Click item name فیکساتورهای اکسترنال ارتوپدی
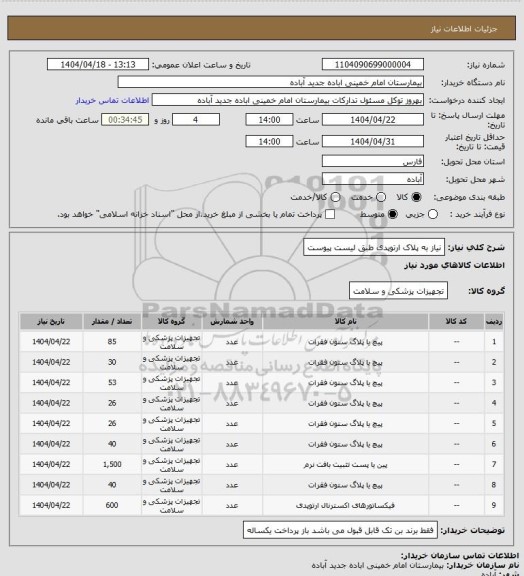Screen dimensions: 524x576 click(345, 506)
